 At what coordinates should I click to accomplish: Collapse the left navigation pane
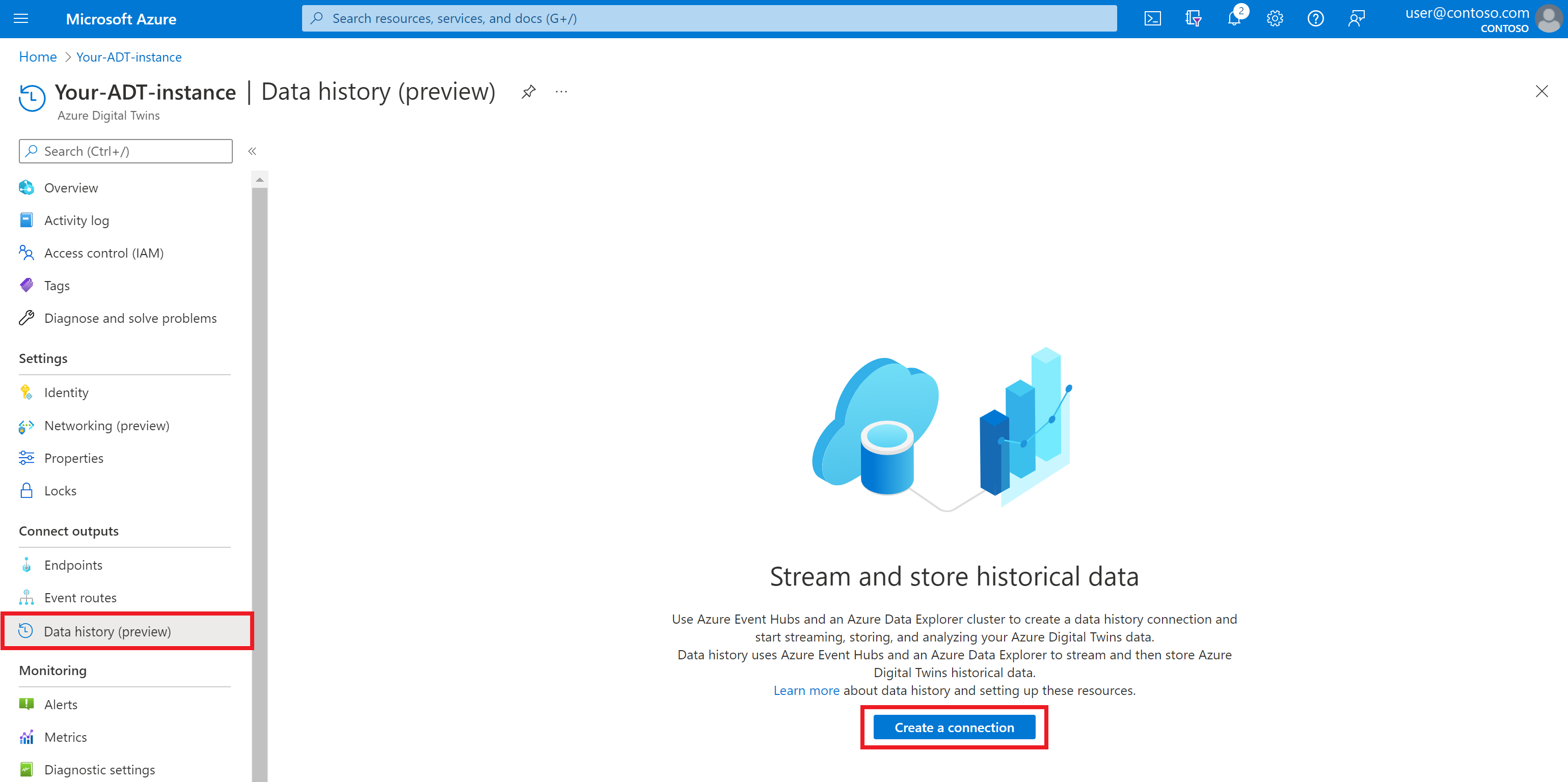[x=252, y=151]
